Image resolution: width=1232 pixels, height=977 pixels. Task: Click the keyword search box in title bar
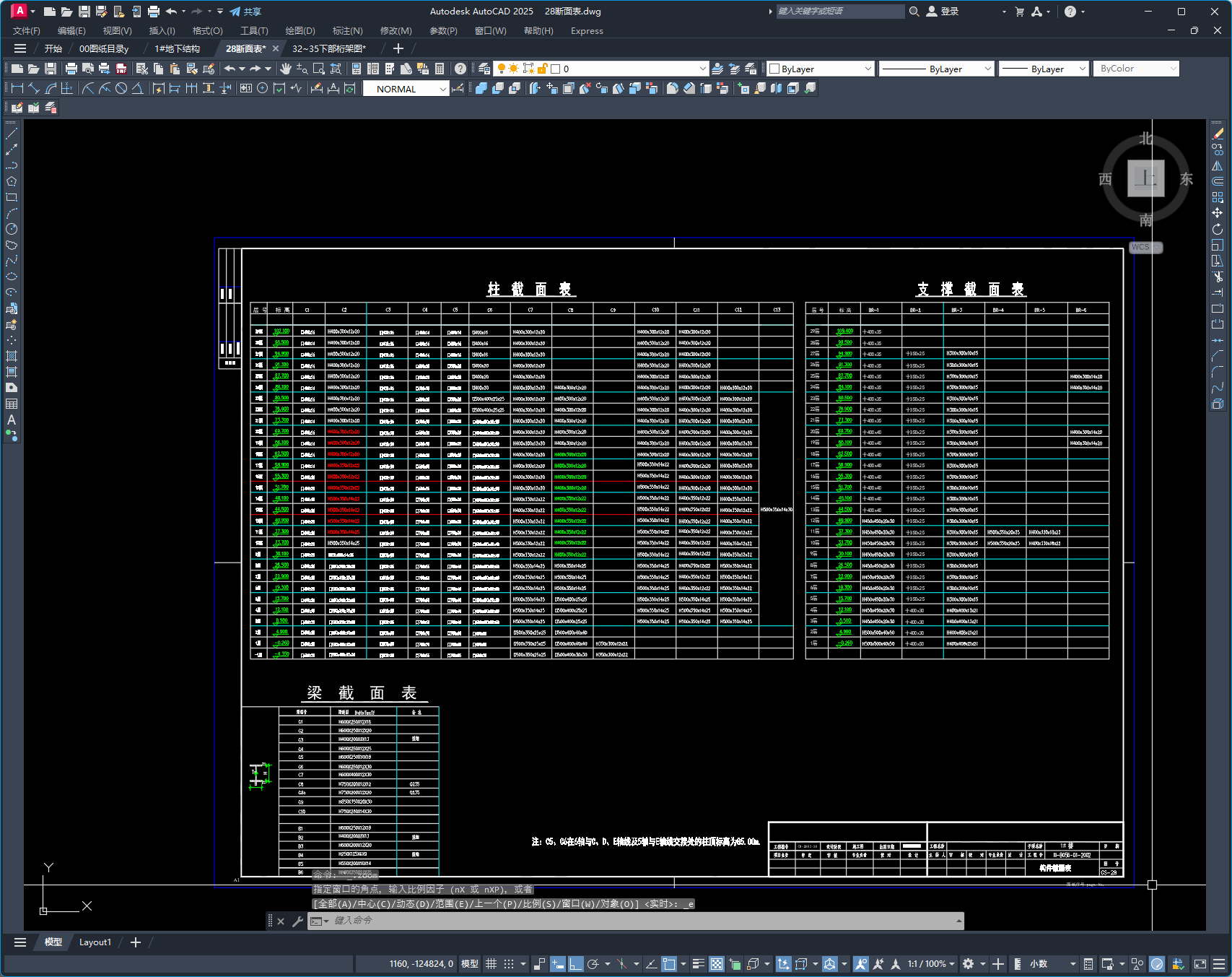pyautogui.click(x=840, y=12)
